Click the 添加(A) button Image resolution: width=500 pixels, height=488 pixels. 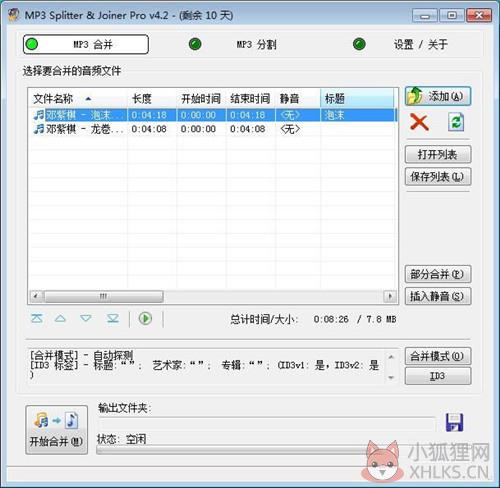click(438, 96)
